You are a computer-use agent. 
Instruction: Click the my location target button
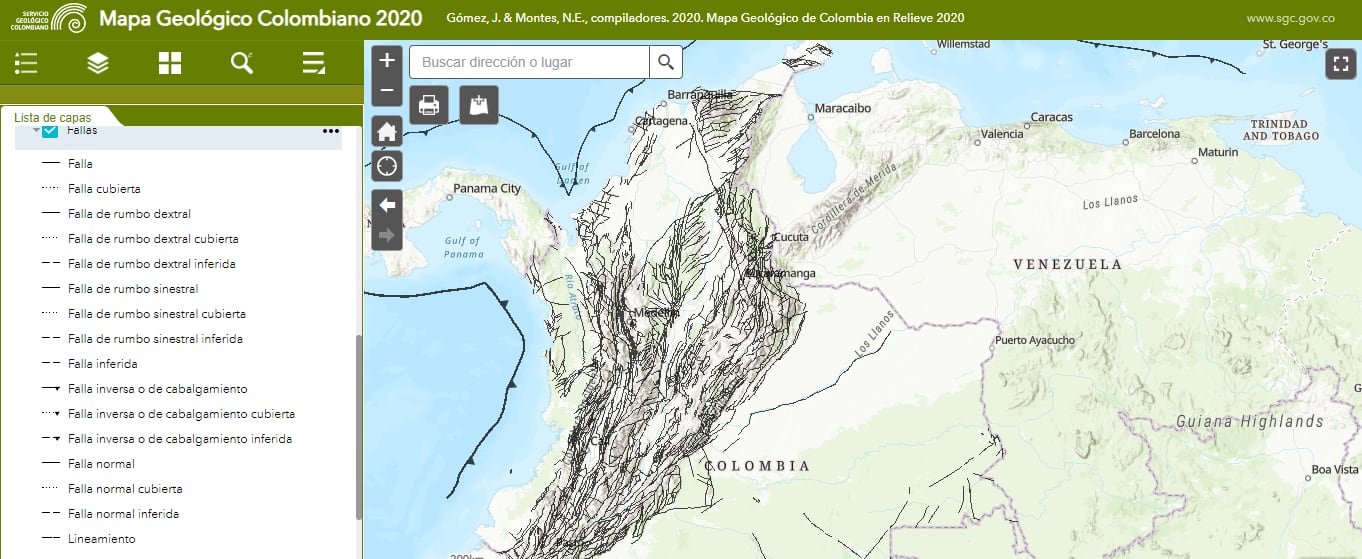[x=387, y=166]
